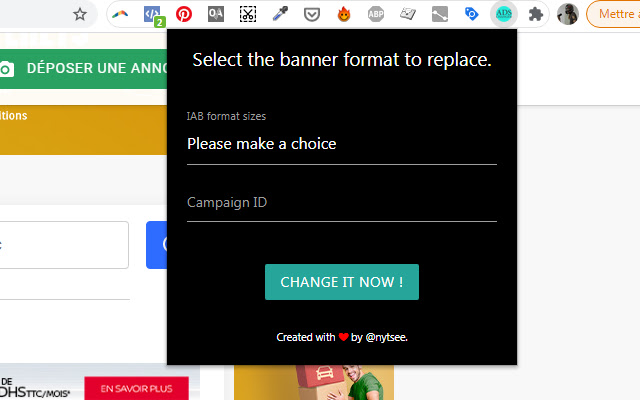
Task: Open the puzzle-piece Extensions menu
Action: tap(536, 14)
